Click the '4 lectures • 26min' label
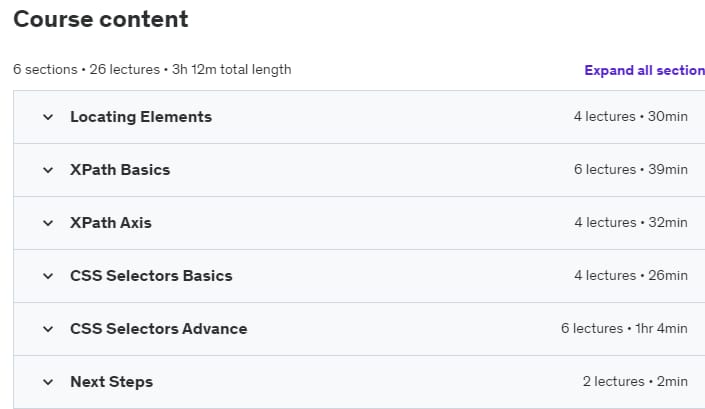This screenshot has height=409, width=705. click(631, 276)
